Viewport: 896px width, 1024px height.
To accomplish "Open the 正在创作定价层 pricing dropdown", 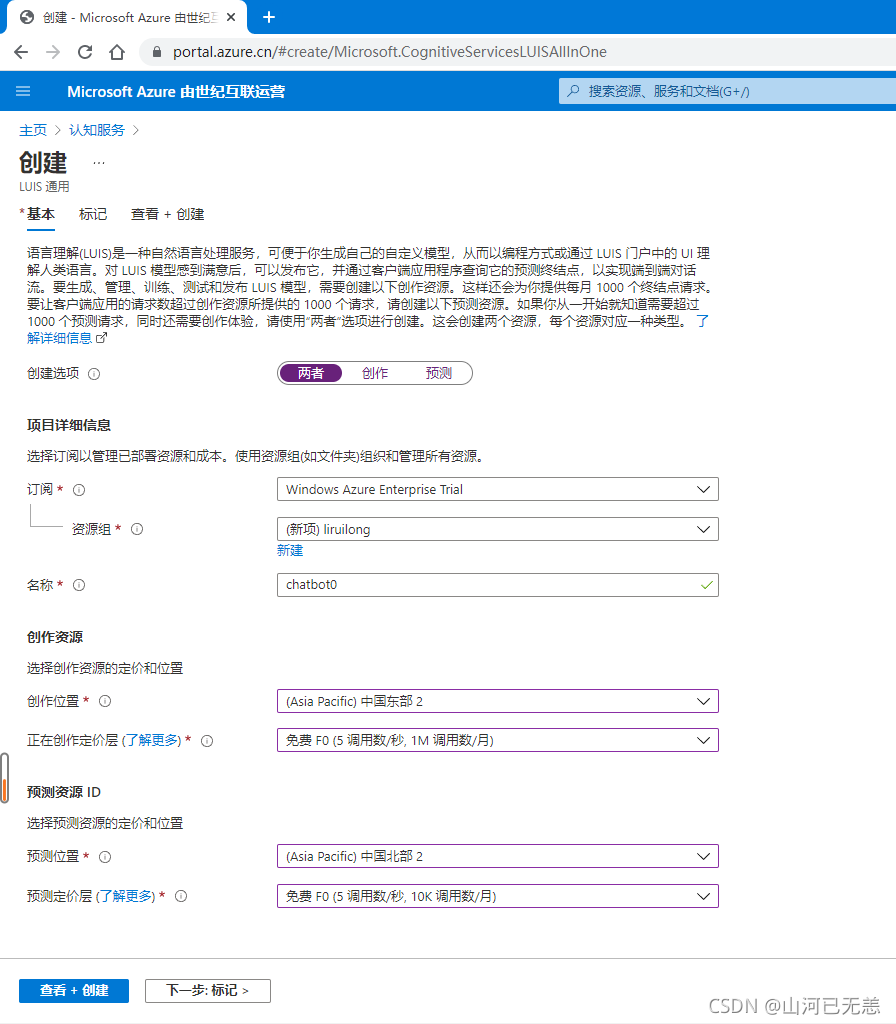I will pos(498,741).
